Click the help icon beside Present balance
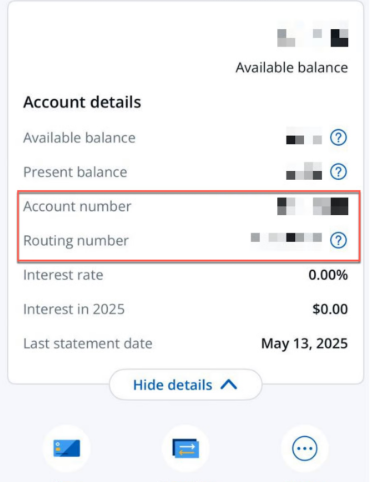This screenshot has height=482, width=376. pos(338,172)
